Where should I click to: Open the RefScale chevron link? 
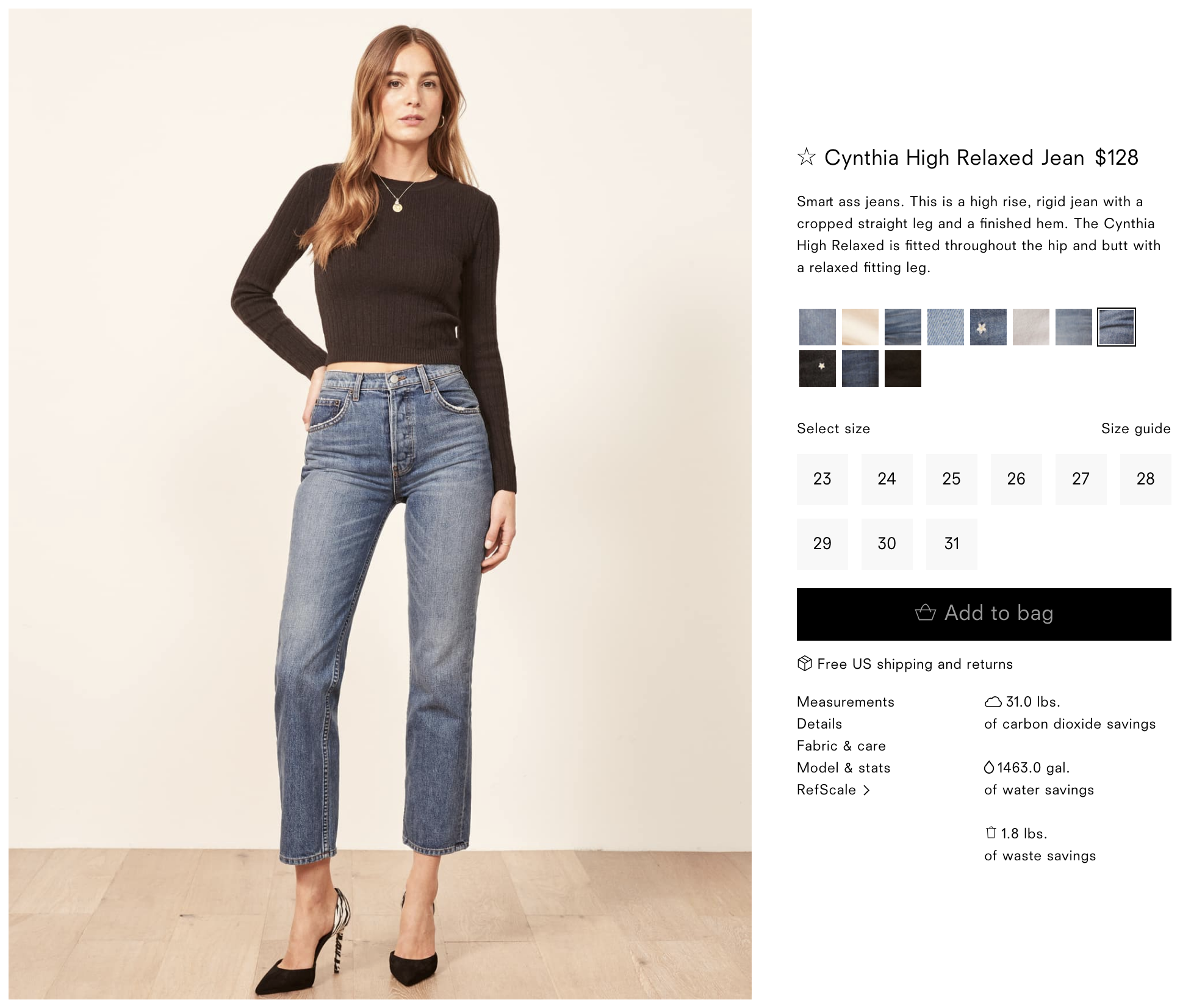coord(833,790)
